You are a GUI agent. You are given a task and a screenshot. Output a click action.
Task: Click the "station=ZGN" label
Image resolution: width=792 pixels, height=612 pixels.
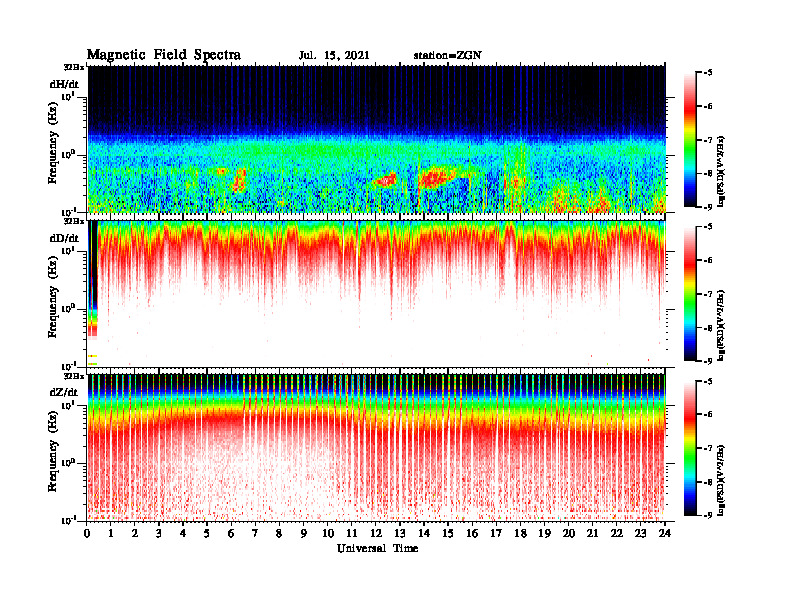[448, 56]
